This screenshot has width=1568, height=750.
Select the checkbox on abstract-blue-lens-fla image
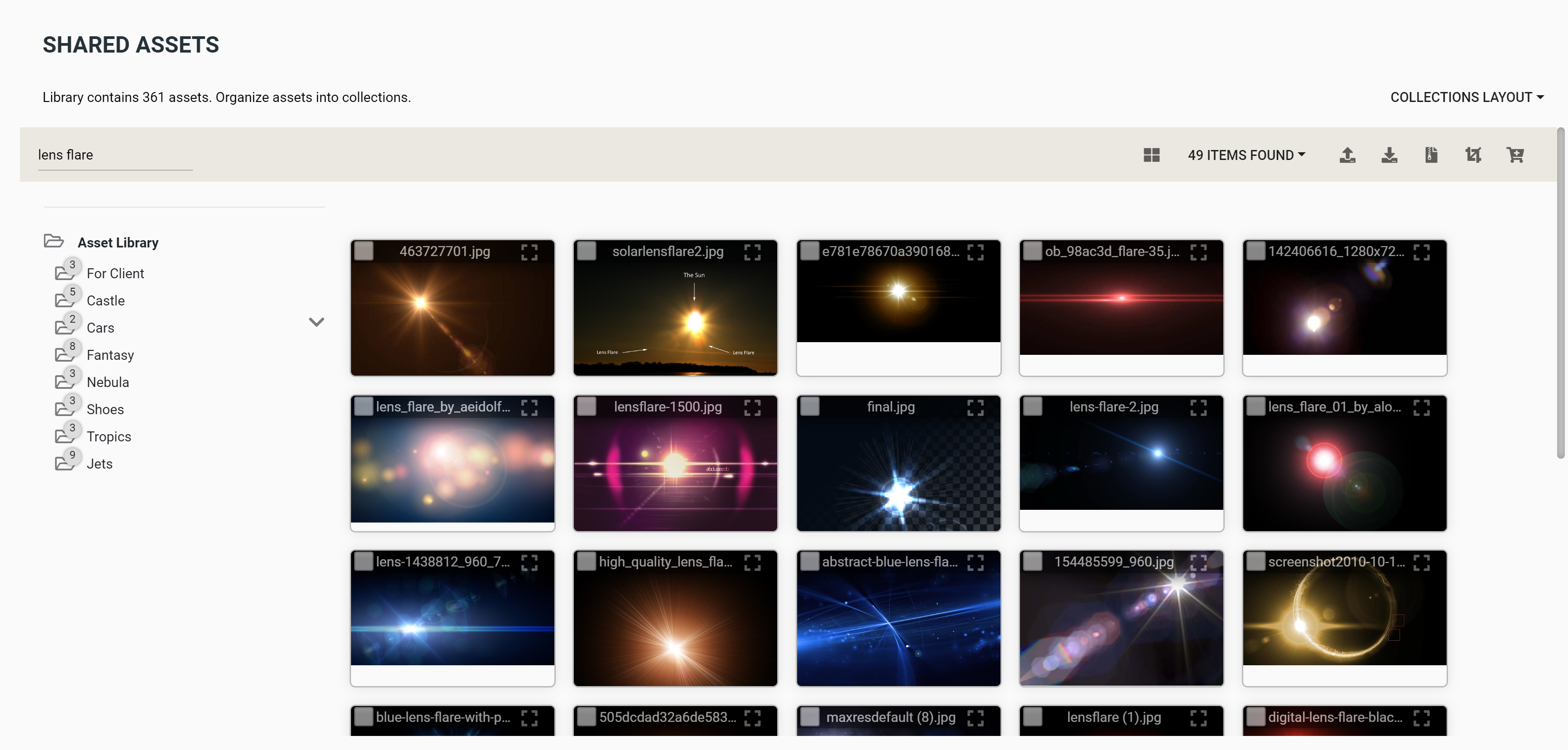coord(809,561)
